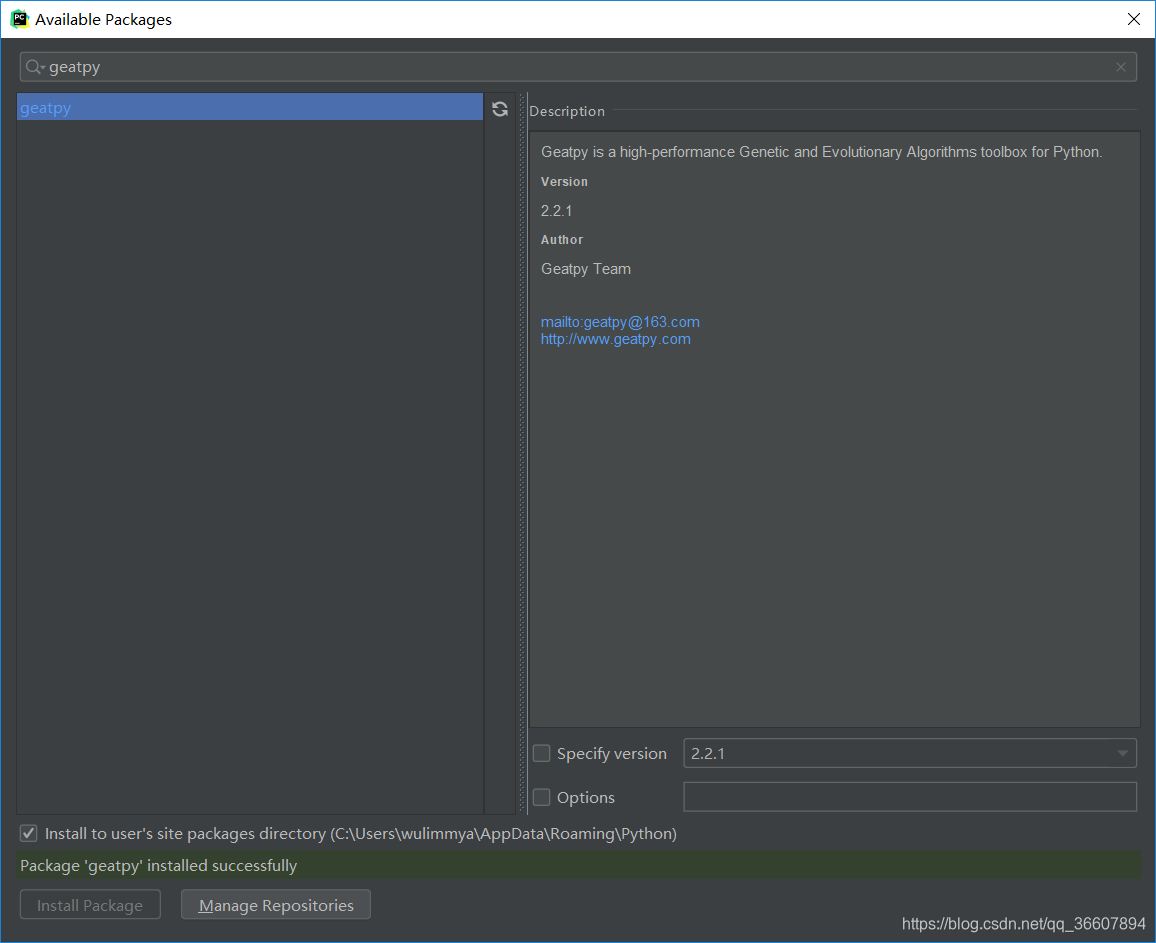Click the Options text input field

click(910, 797)
